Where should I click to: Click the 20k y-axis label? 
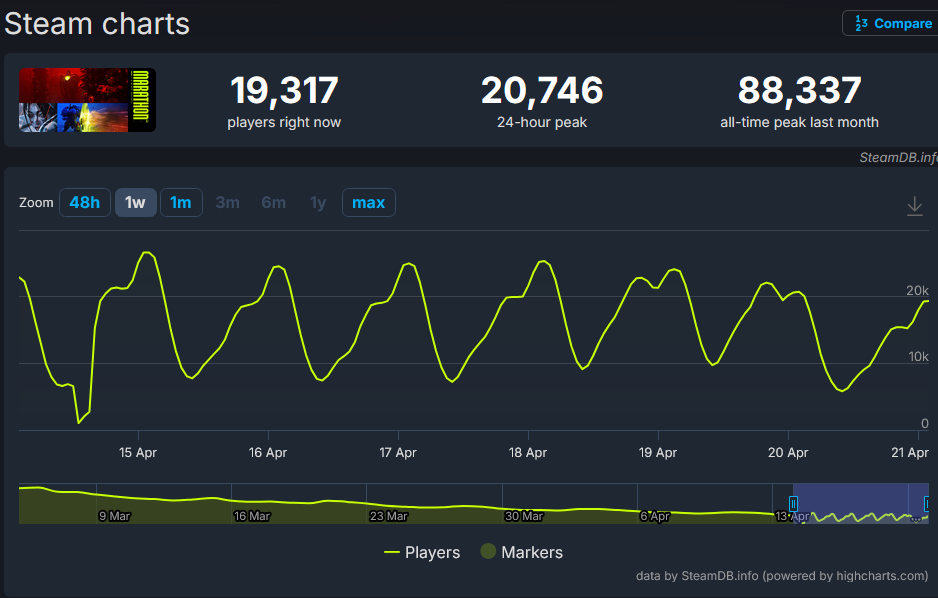pos(918,291)
